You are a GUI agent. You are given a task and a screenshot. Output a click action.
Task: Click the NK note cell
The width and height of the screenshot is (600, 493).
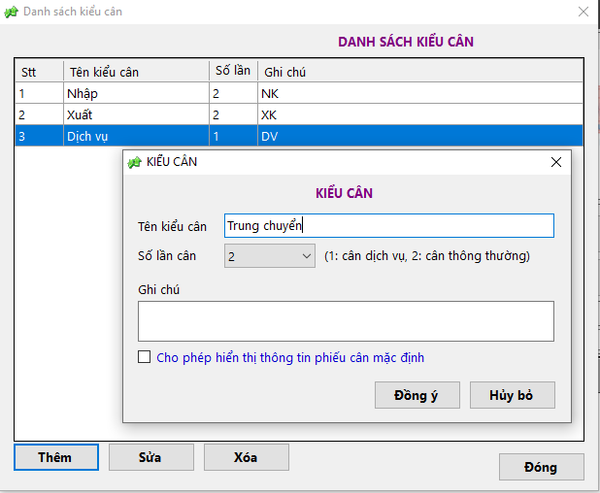(420, 93)
